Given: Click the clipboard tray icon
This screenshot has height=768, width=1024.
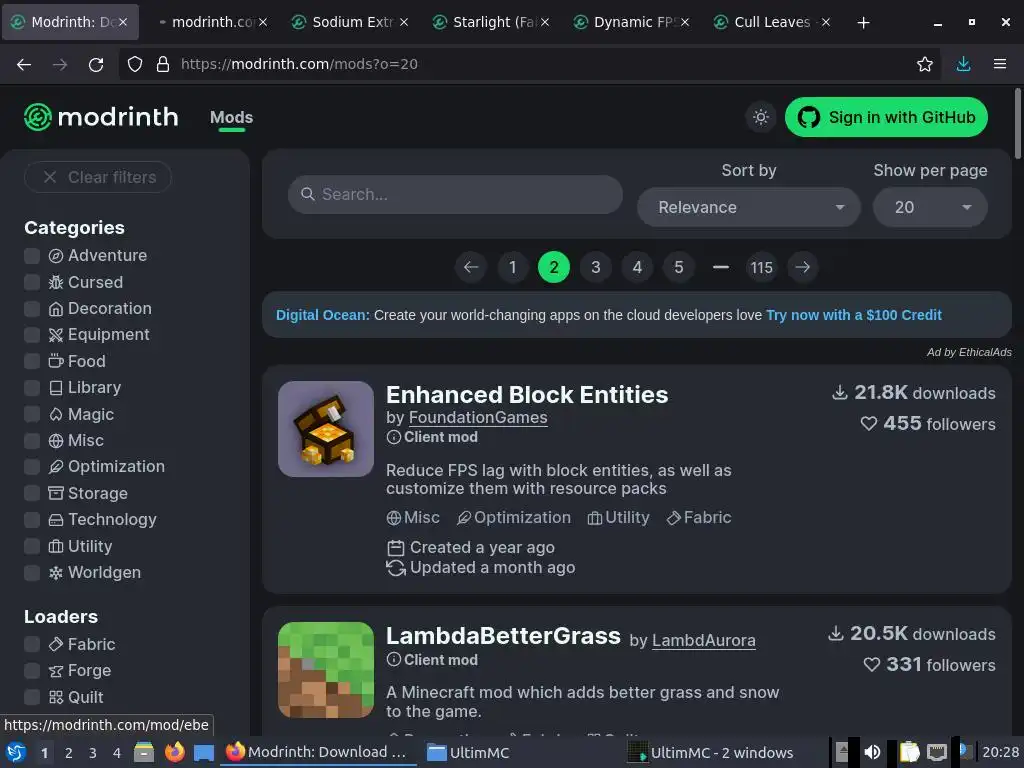Looking at the screenshot, I should [x=908, y=752].
